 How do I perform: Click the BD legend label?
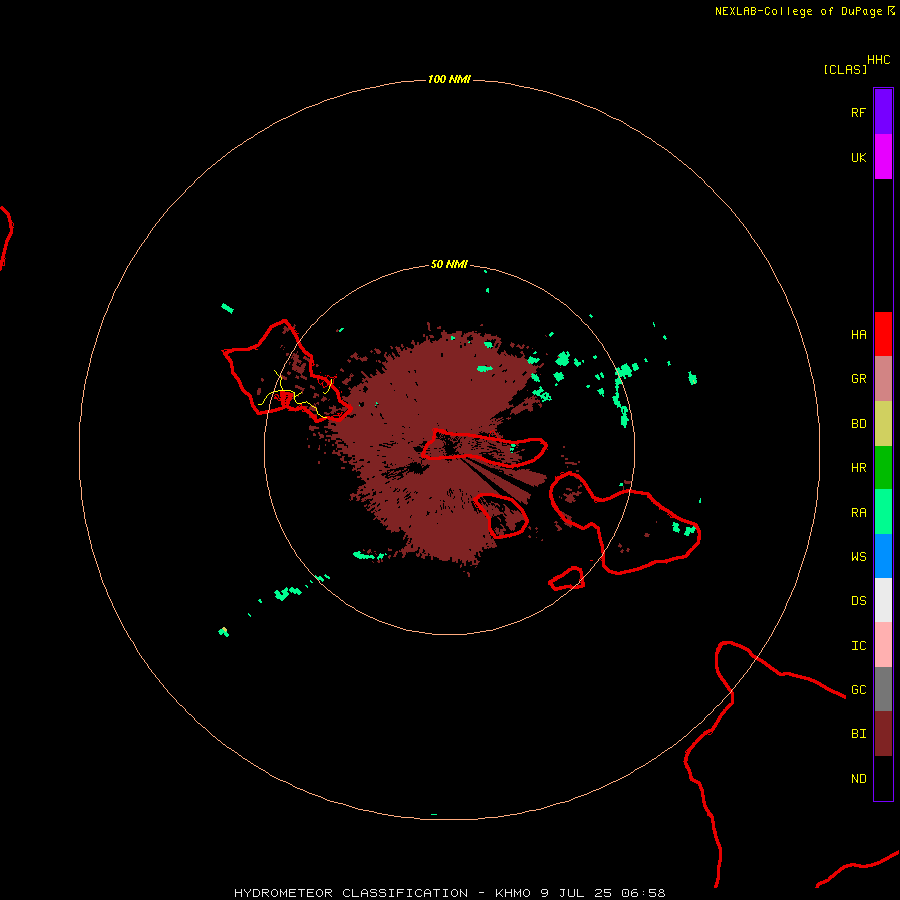point(858,424)
